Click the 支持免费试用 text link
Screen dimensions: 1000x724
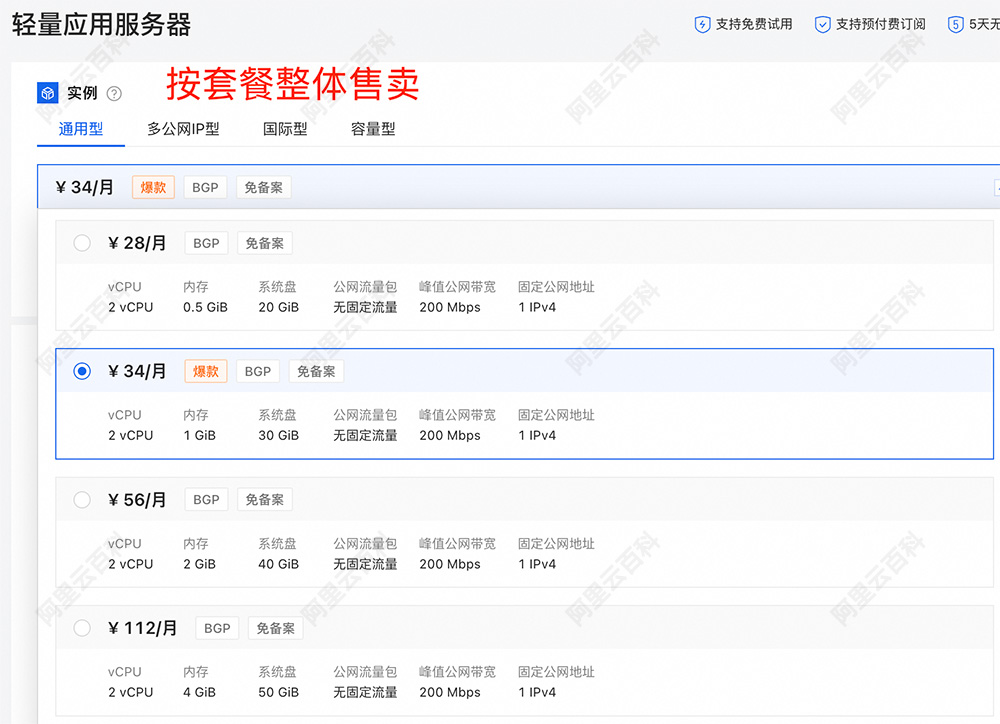point(754,24)
